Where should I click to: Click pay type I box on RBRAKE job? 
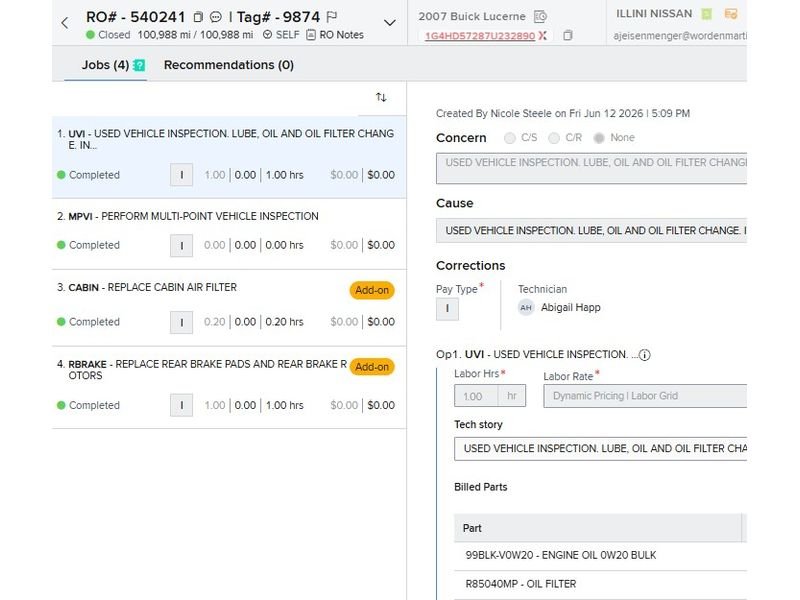tap(181, 406)
